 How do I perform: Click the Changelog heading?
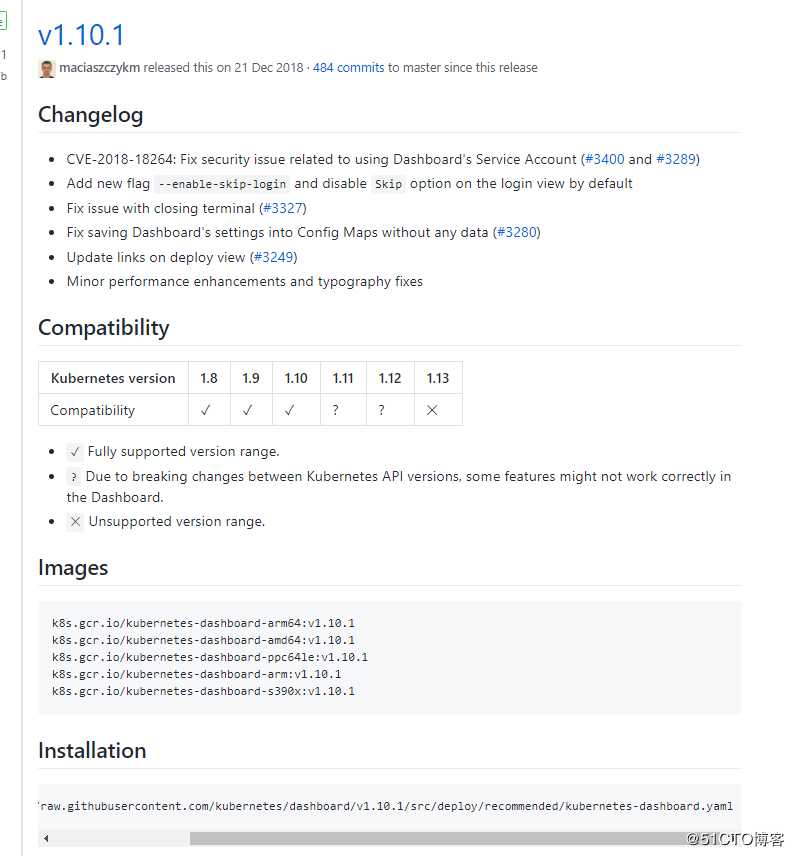[x=90, y=115]
